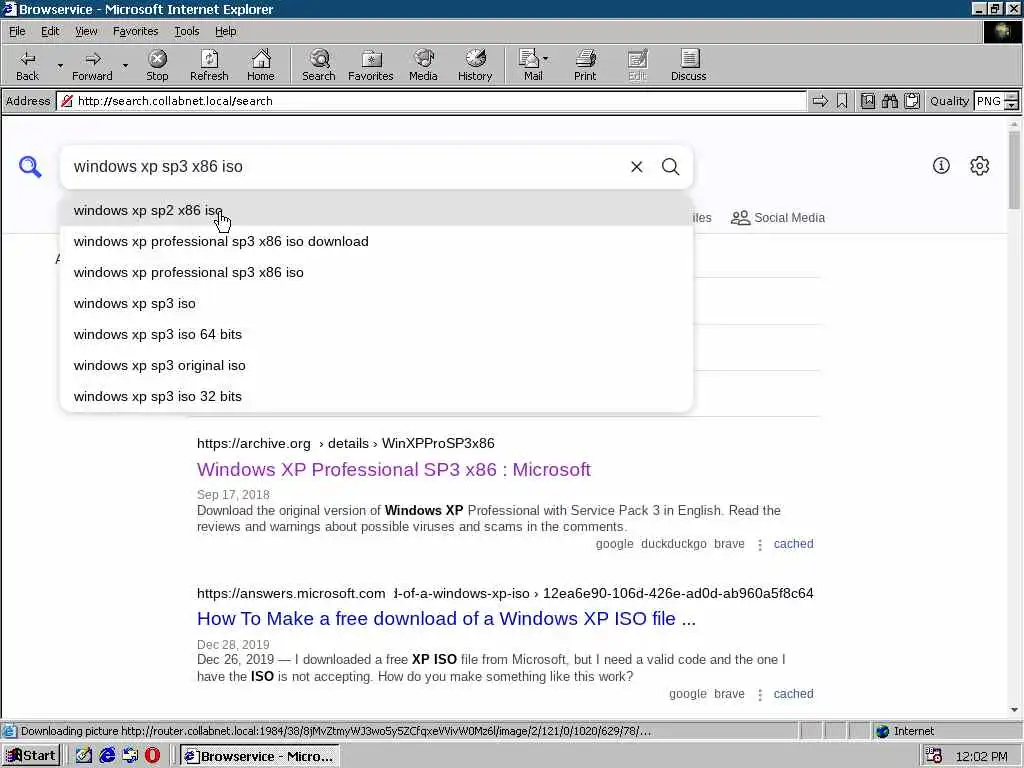Select suggestion 'windows xp sp3 iso'
Image resolution: width=1024 pixels, height=768 pixels.
pos(376,304)
